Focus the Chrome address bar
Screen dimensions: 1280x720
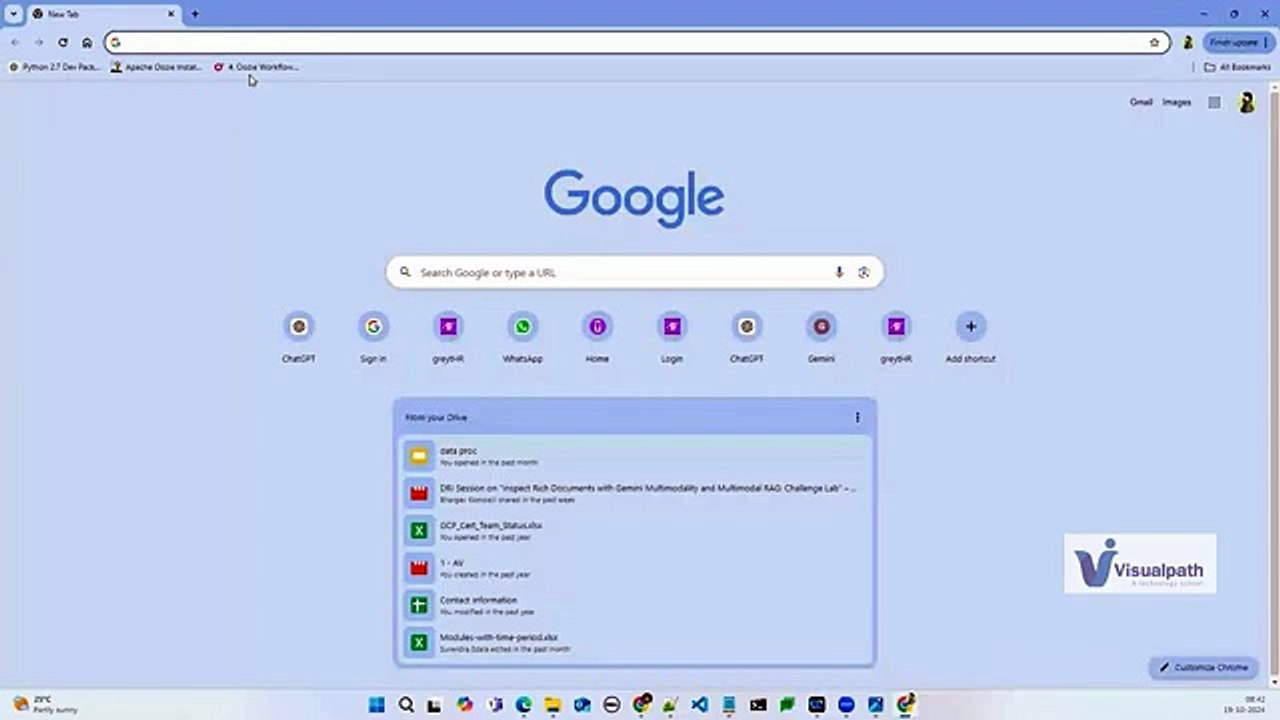[637, 43]
